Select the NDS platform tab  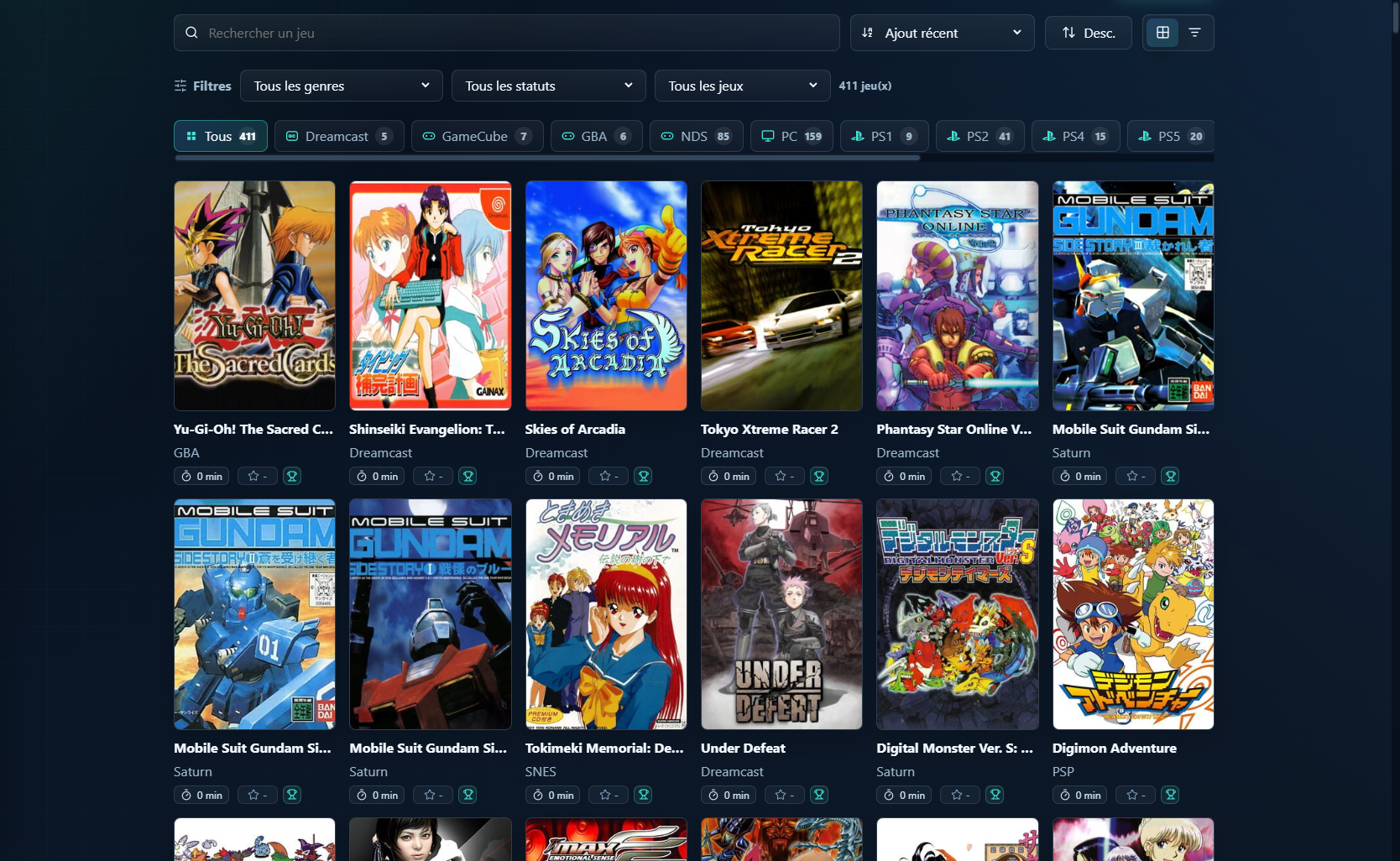coord(697,136)
